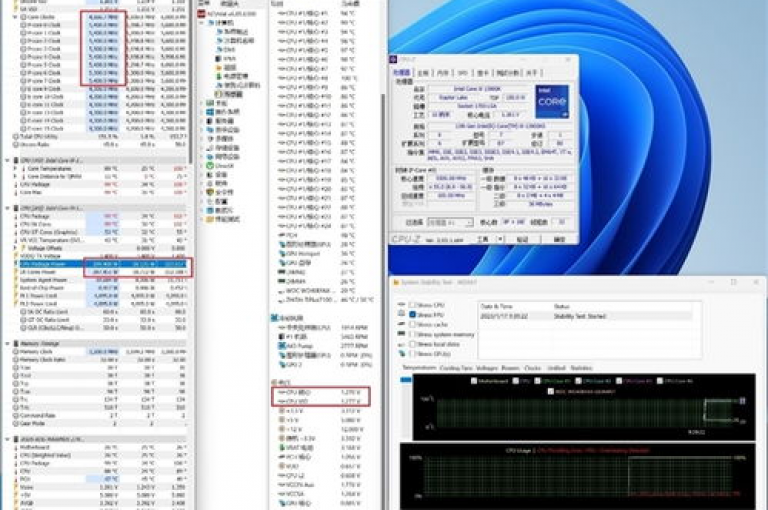
Task: Open the 收藏夹 tab in AIDA64 panel
Action: click(229, 4)
